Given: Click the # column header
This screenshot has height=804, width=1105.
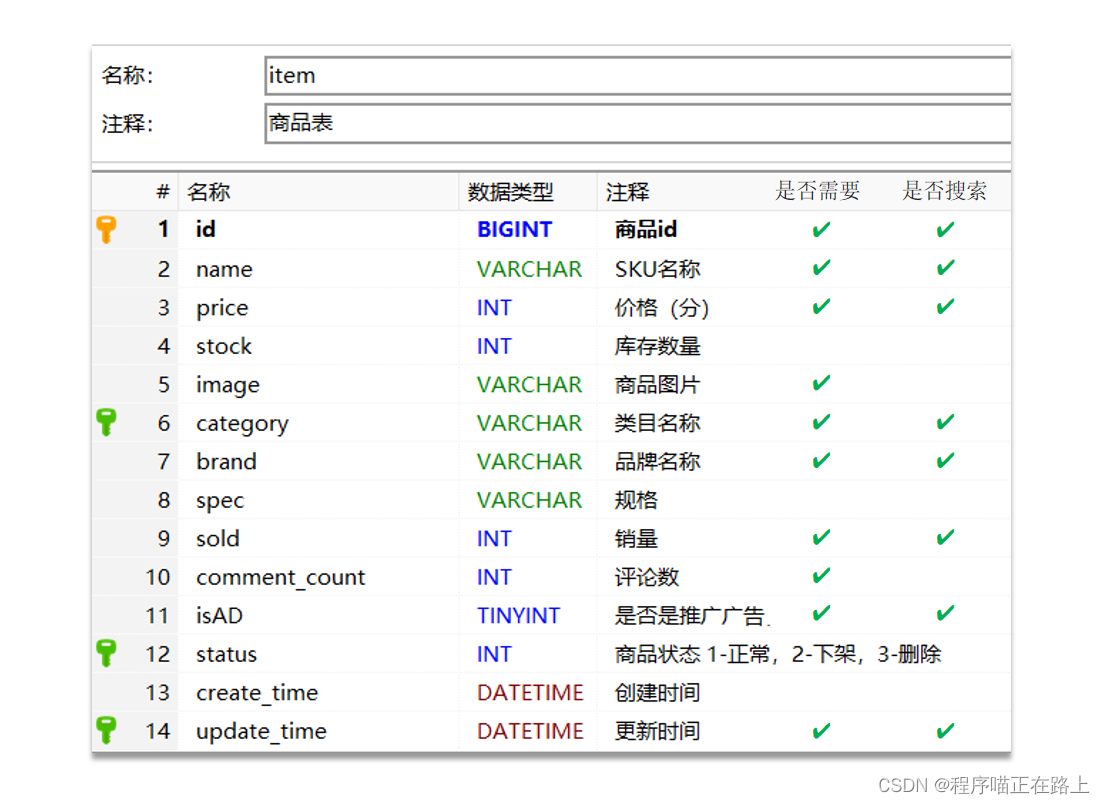Looking at the screenshot, I should [x=163, y=192].
